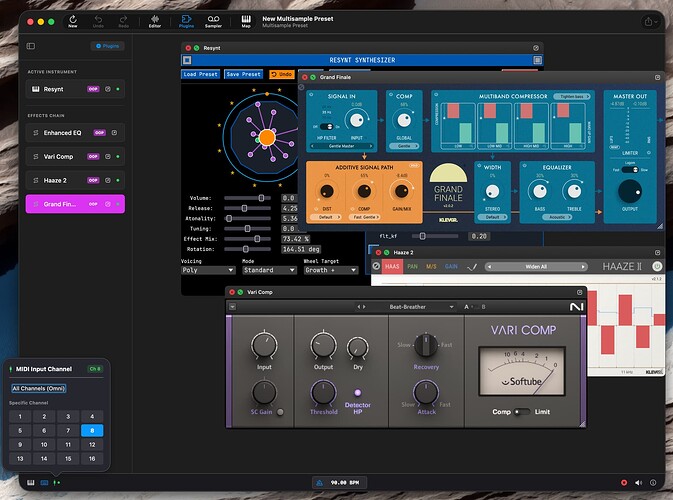Open the Mode Standard dropdown
This screenshot has width=673, height=500.
click(x=269, y=270)
